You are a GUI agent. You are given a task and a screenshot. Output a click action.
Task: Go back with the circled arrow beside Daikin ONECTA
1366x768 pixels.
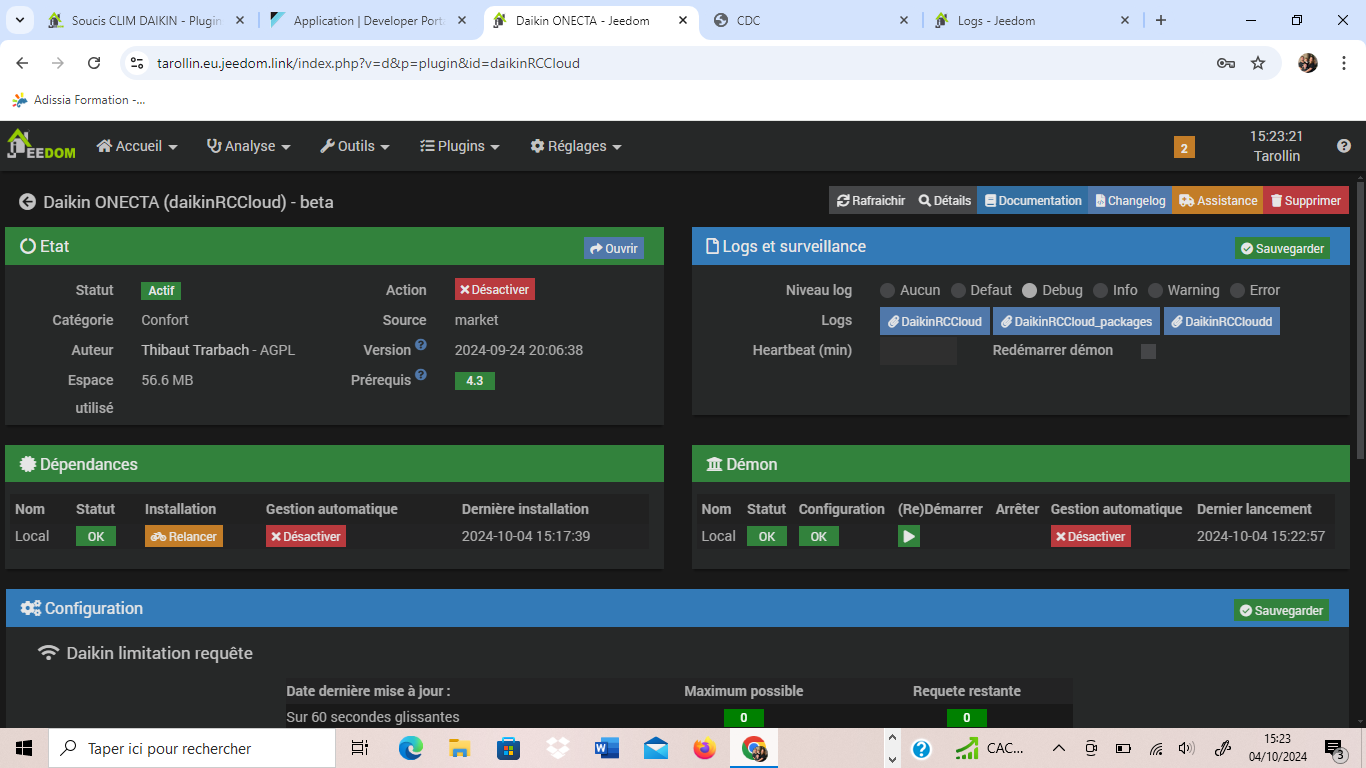(x=28, y=202)
